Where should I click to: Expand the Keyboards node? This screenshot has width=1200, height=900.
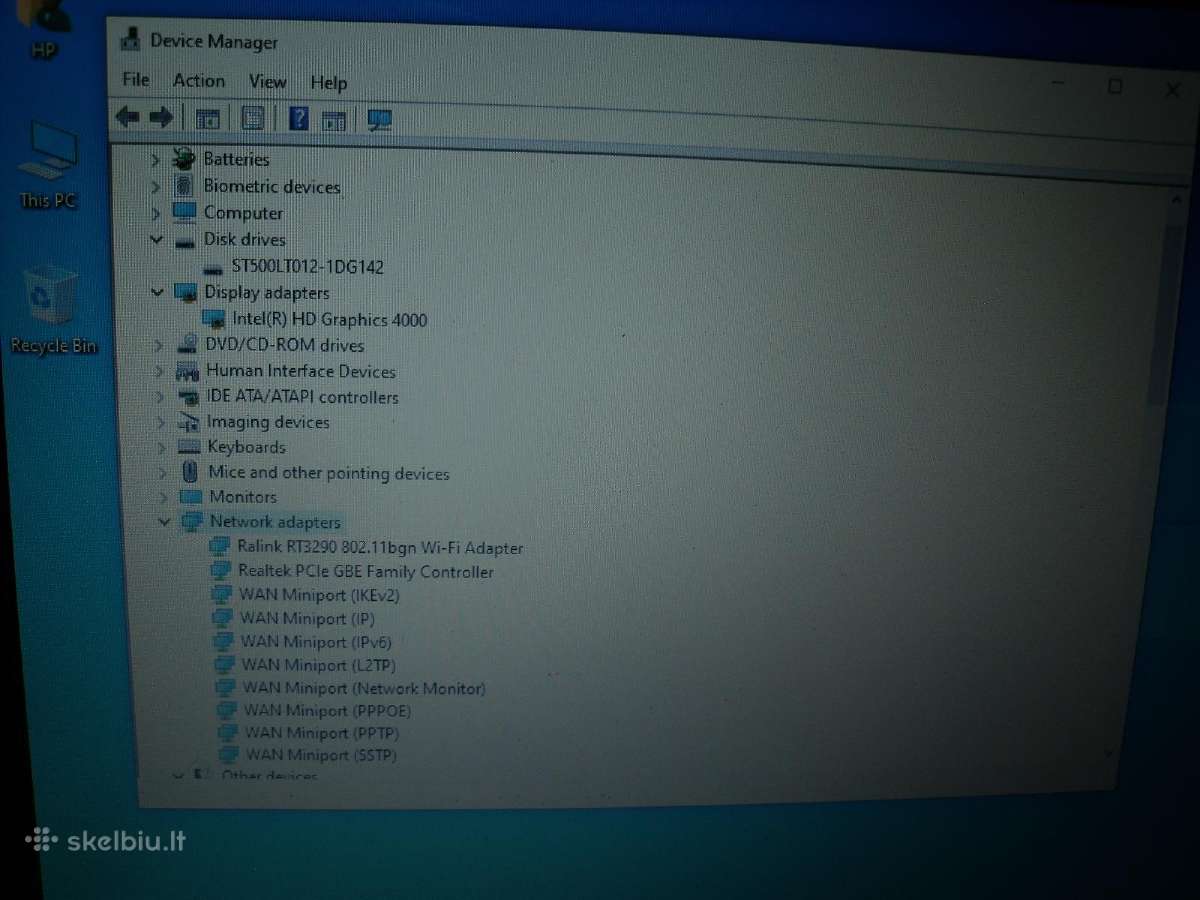pyautogui.click(x=161, y=447)
